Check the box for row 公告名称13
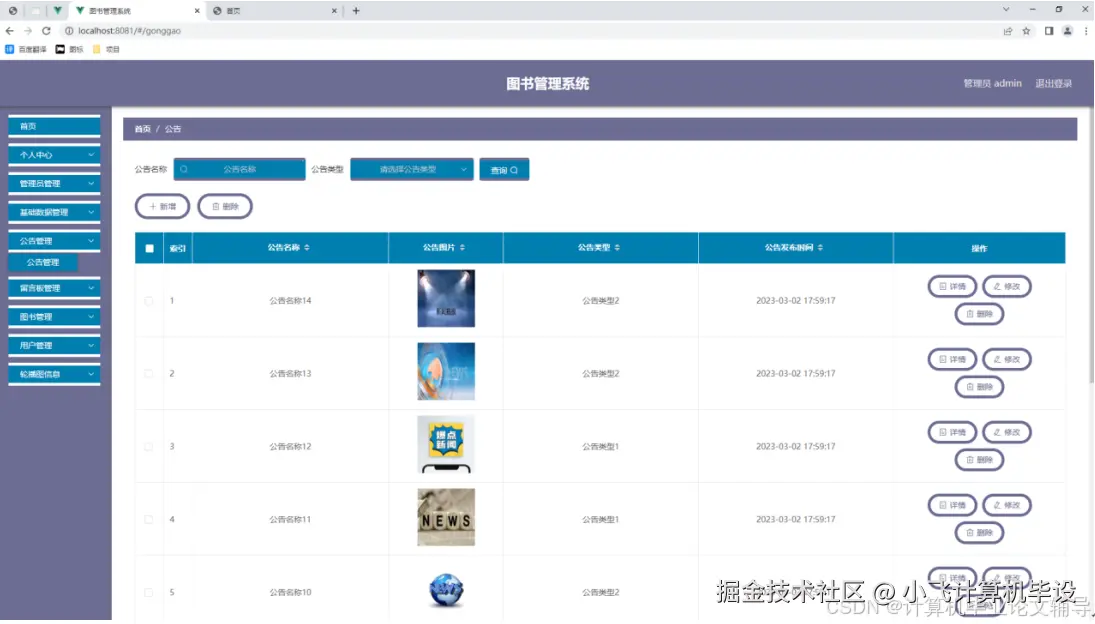This screenshot has height=624, width=1095. click(149, 373)
